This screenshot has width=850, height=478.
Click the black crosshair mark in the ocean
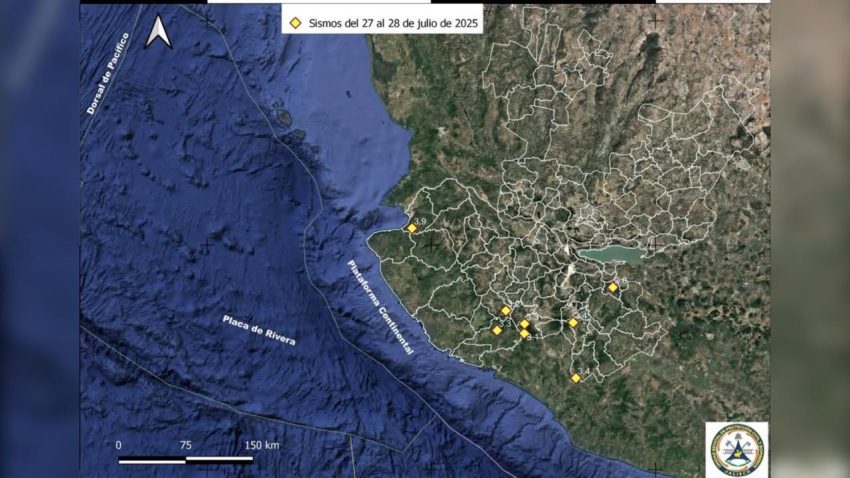(206, 247)
